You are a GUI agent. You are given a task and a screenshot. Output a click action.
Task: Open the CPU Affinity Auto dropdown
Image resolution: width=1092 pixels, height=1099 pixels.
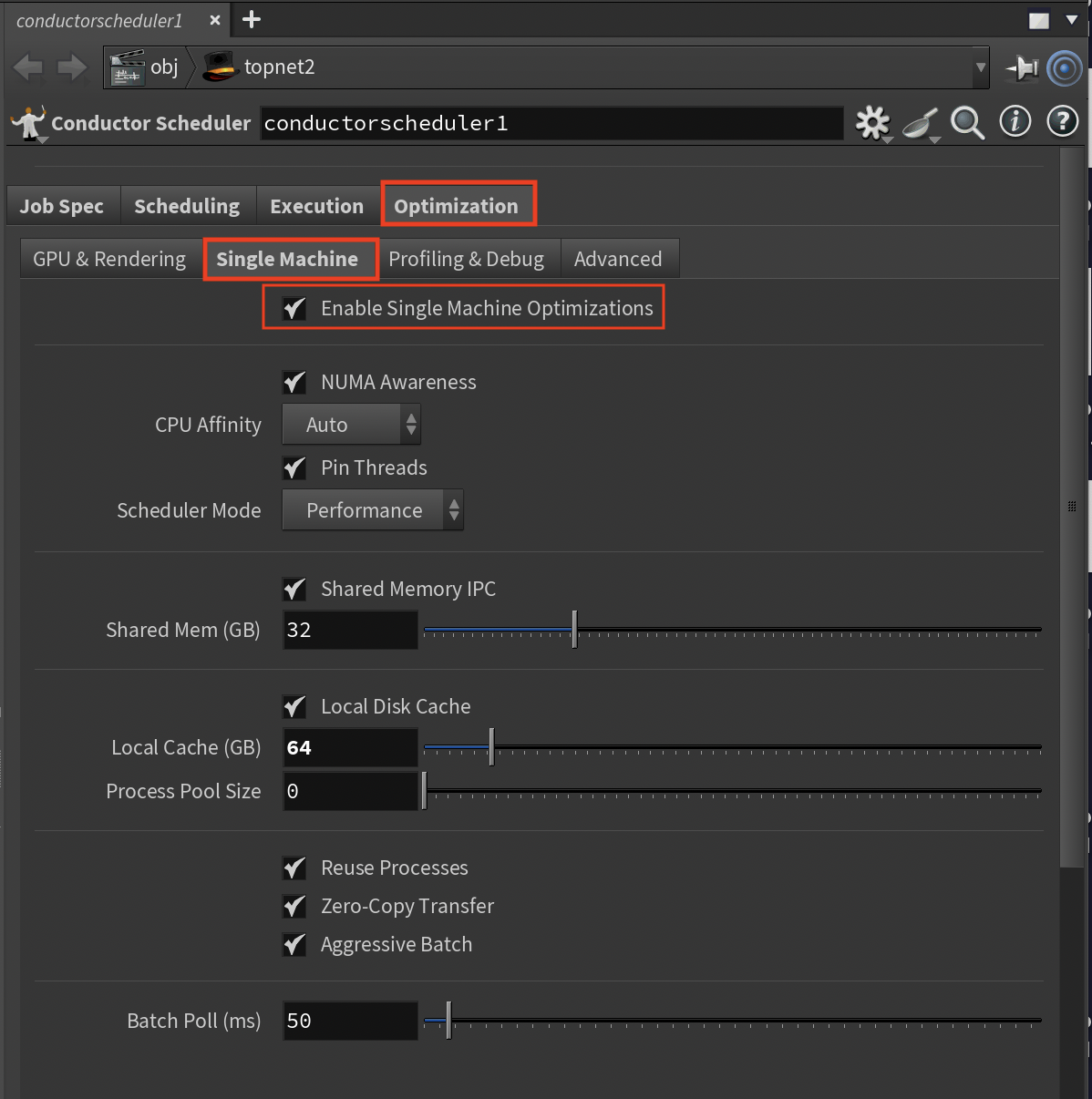point(351,425)
